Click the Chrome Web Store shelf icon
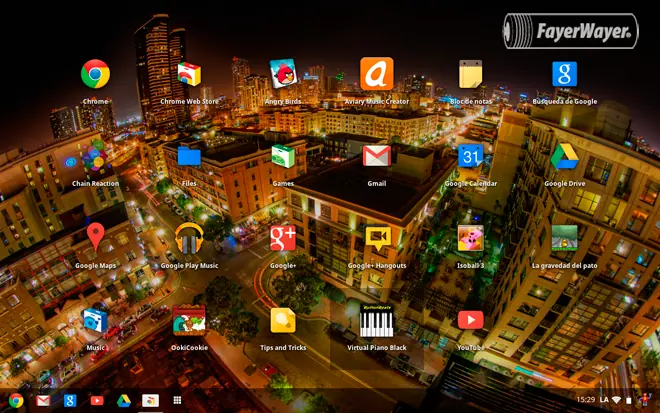Viewport: 660px width, 413px height. 150,400
